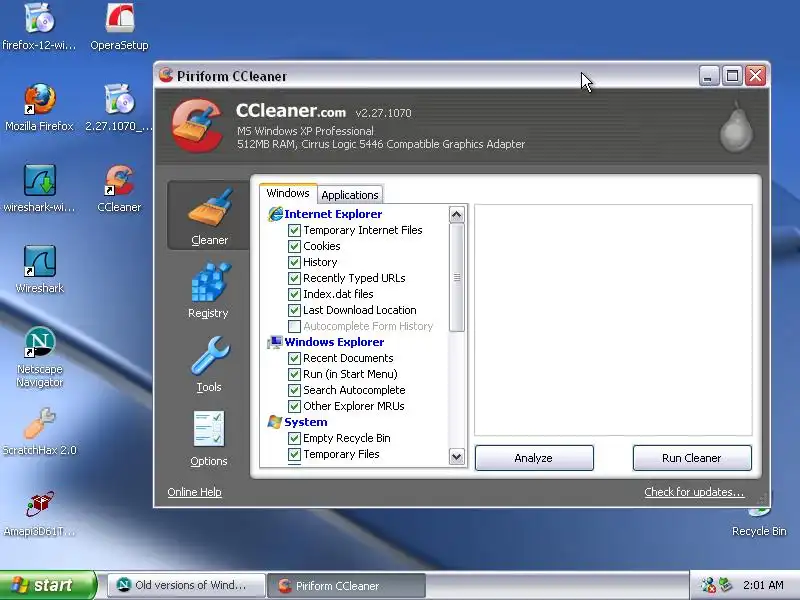The height and width of the screenshot is (600, 800).
Task: Switch to the Applications tab
Action: coord(350,195)
